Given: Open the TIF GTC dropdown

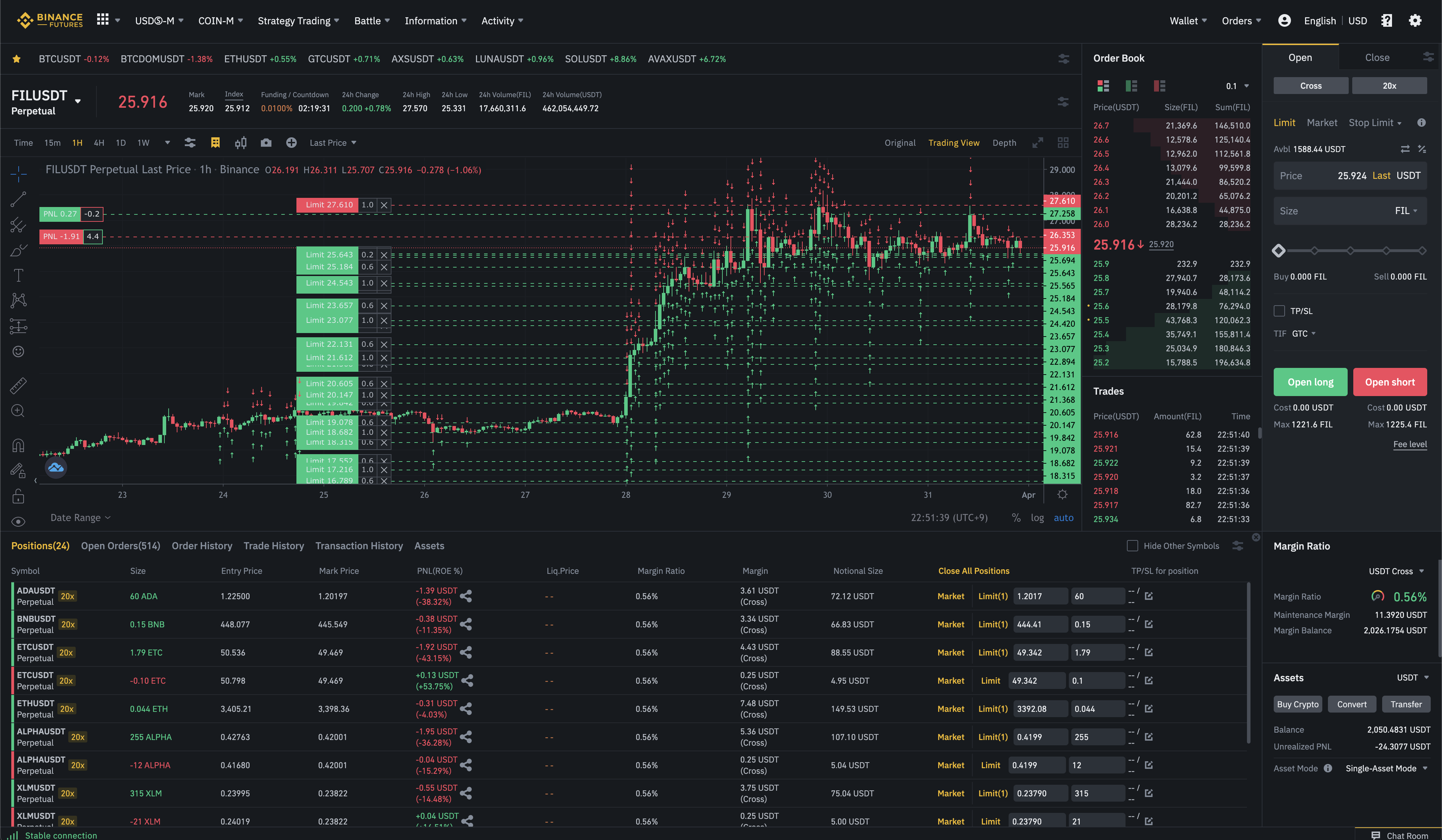Looking at the screenshot, I should tap(1304, 334).
